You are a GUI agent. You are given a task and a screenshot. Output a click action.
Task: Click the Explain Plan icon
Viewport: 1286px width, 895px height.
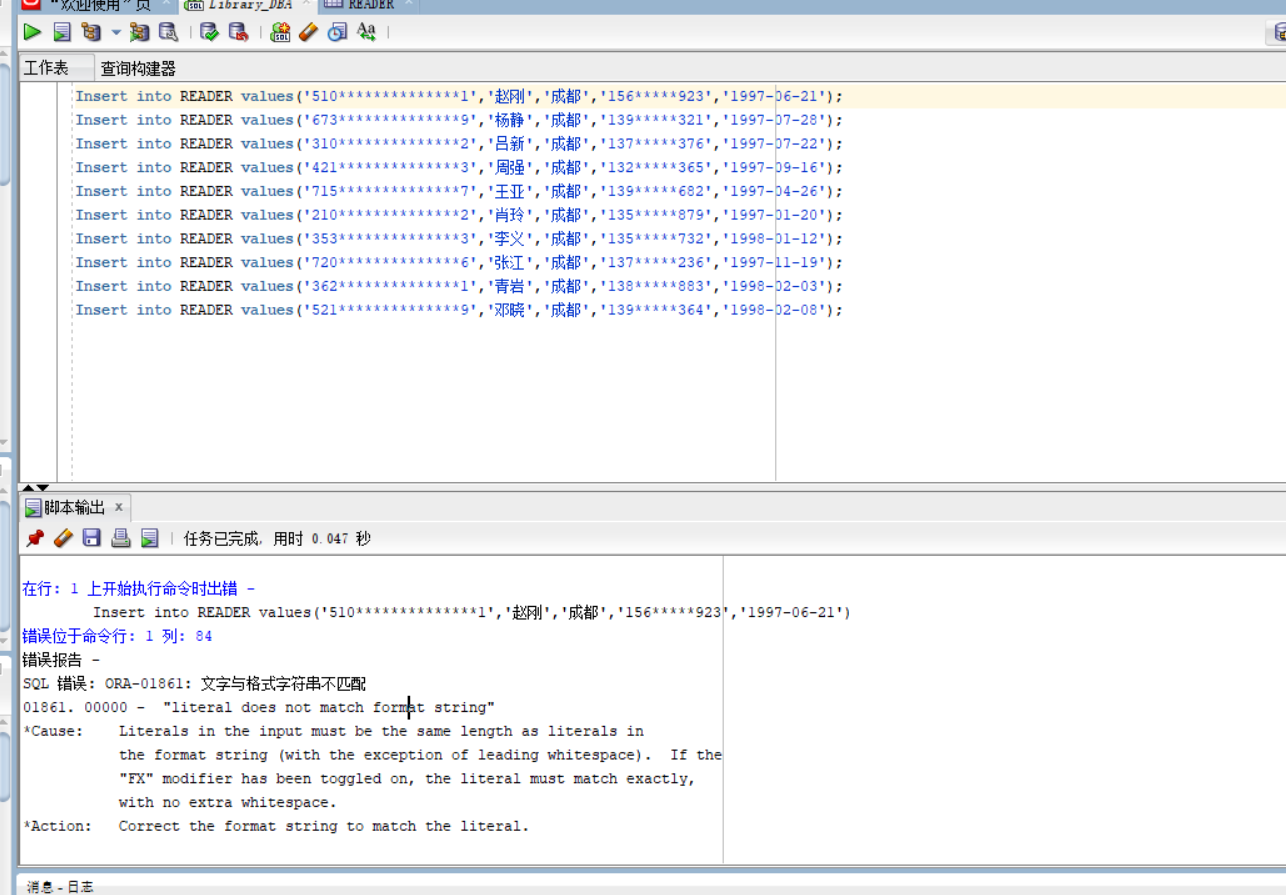(x=92, y=32)
